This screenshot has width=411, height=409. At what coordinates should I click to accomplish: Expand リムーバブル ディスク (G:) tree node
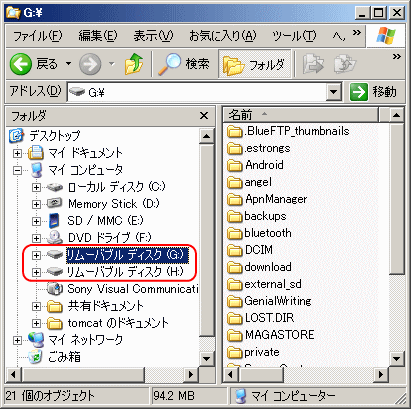pos(36,255)
